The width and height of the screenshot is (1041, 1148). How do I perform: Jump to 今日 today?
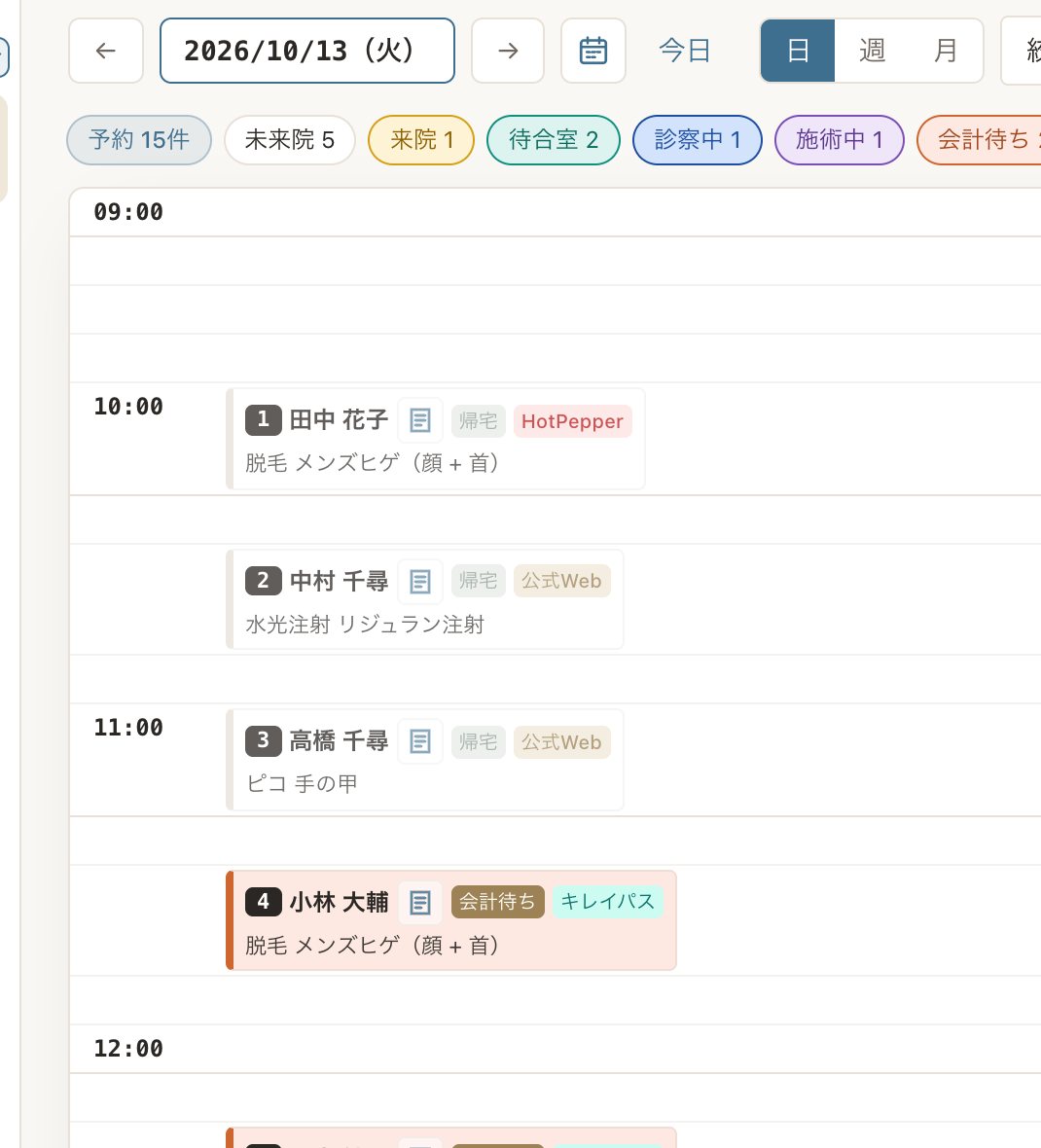685,51
